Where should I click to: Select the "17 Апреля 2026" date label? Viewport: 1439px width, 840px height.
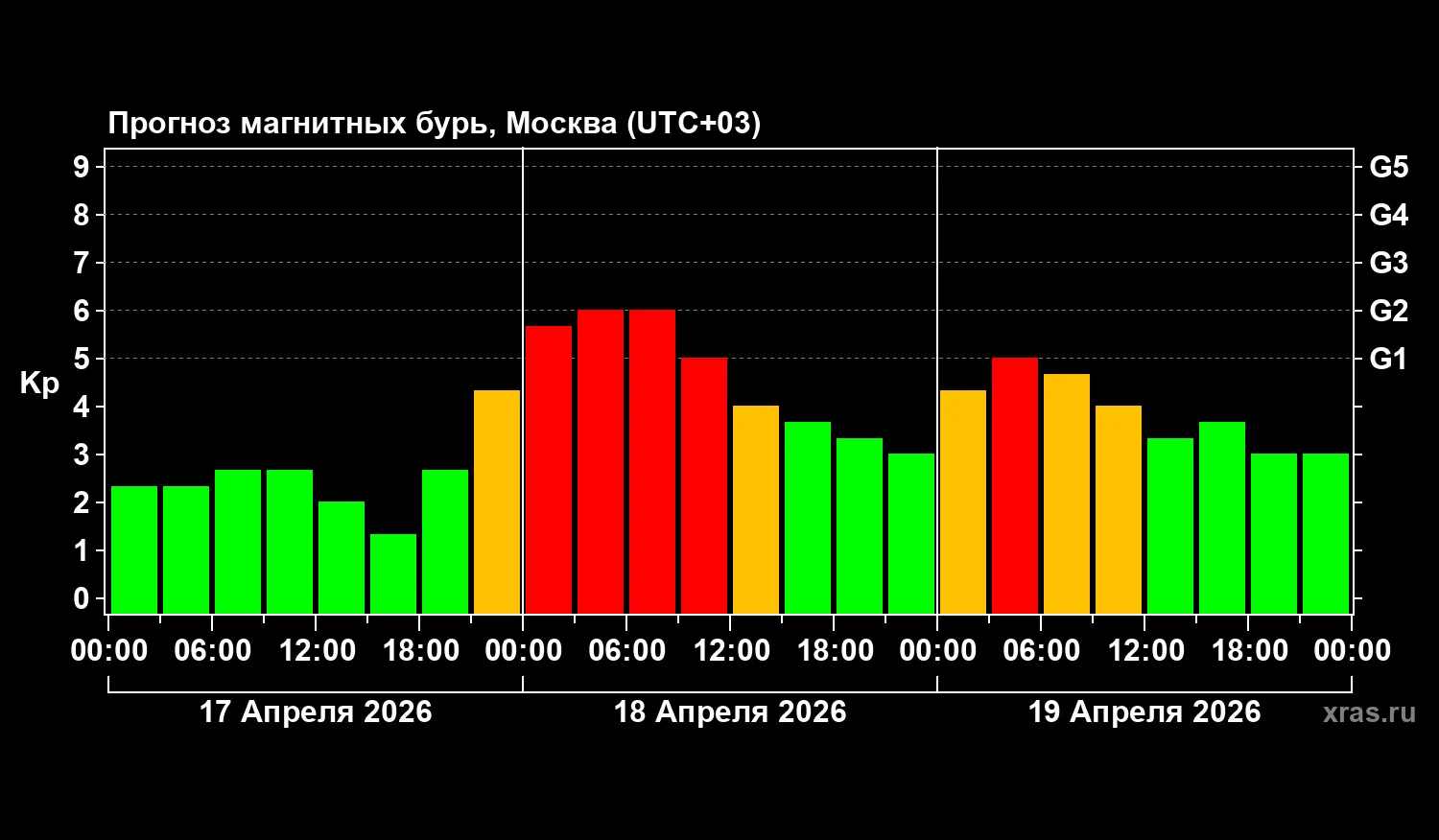tap(316, 712)
